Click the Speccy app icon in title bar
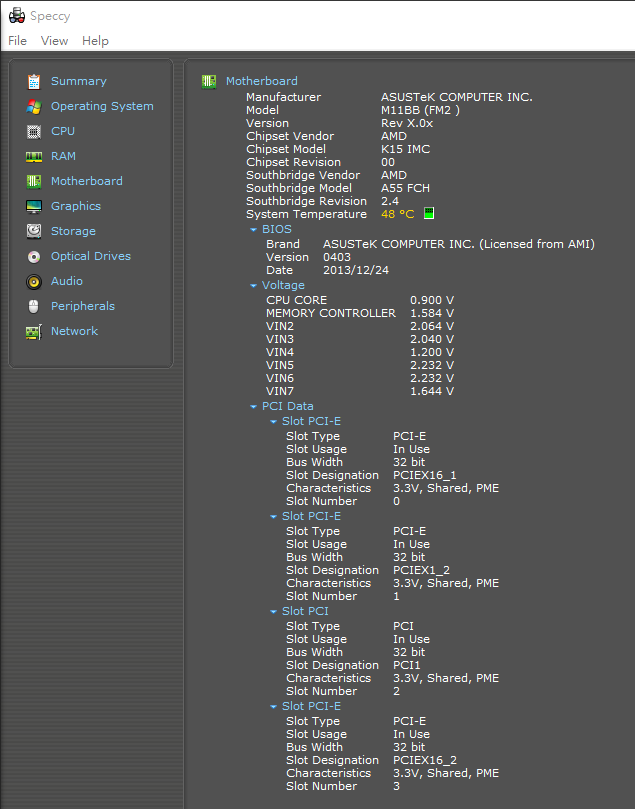The width and height of the screenshot is (635, 809). (x=17, y=15)
